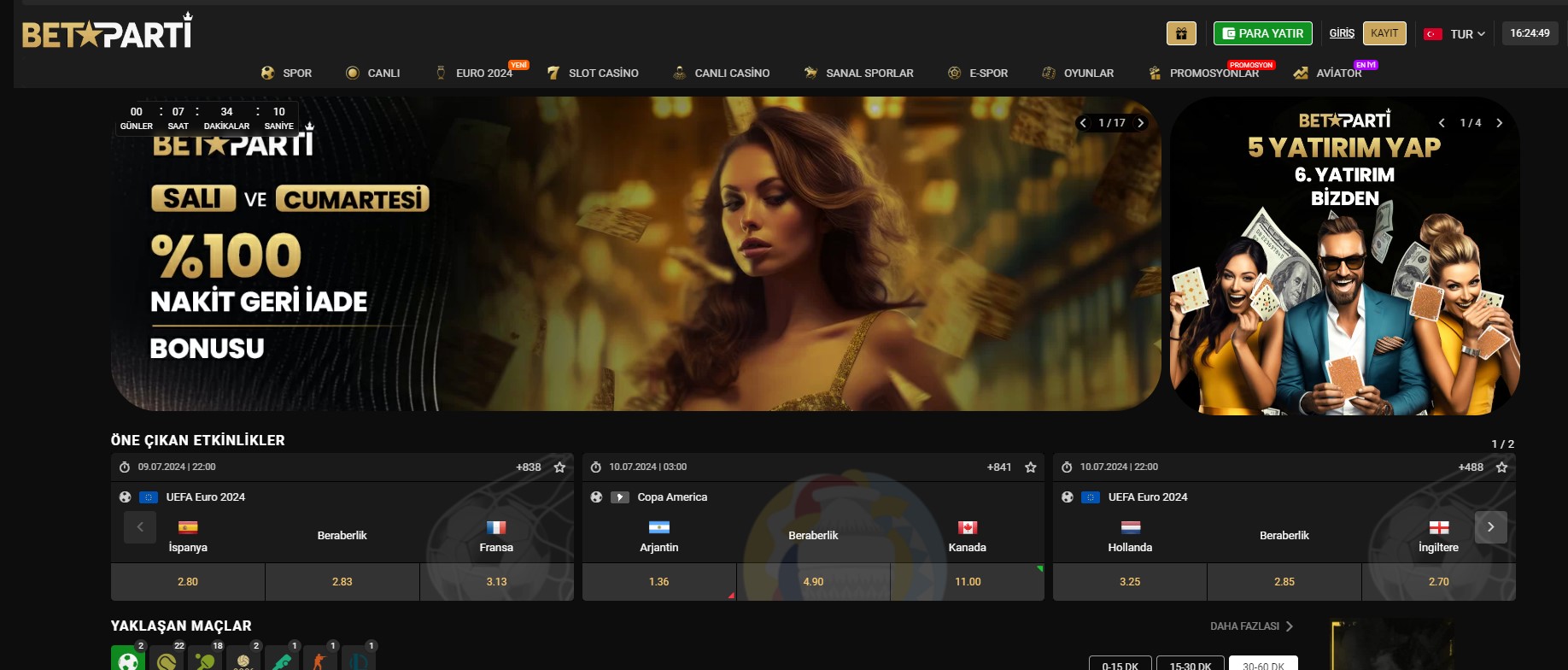The image size is (1568, 670).
Task: Click the soccer ball icon beside Copa America
Action: coord(596,497)
